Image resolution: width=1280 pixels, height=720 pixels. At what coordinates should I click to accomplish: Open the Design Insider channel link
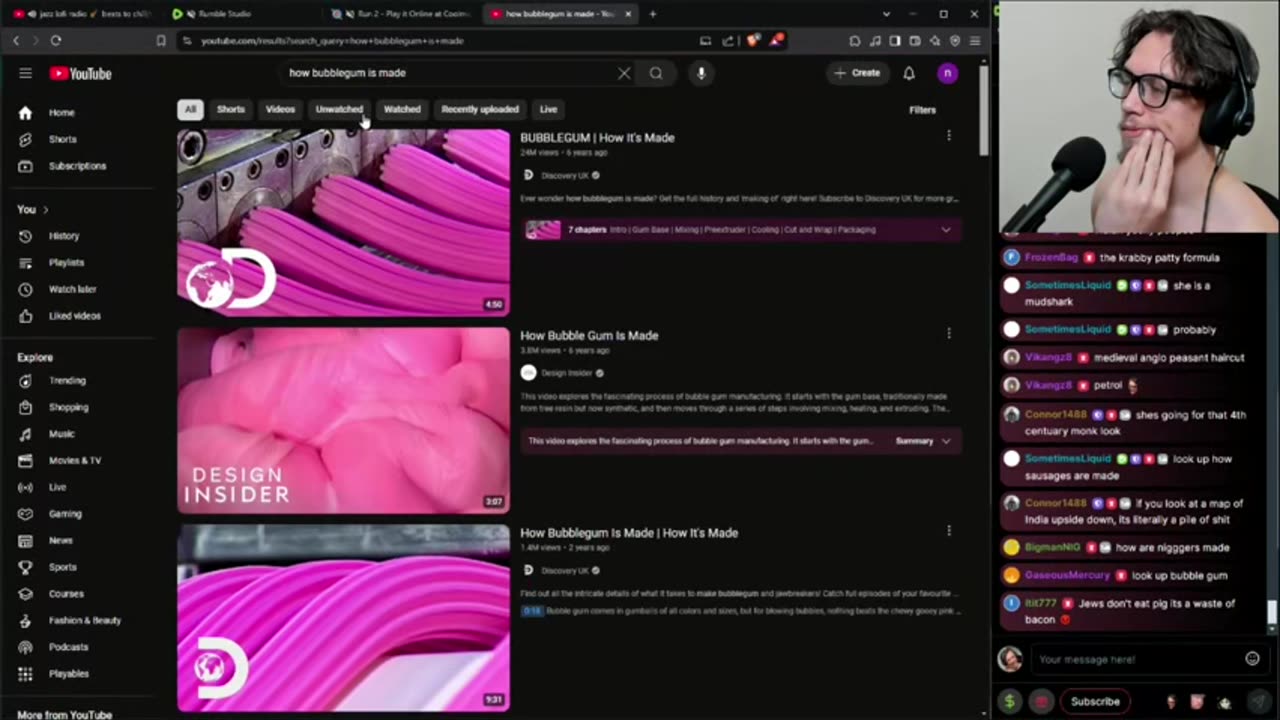[x=566, y=373]
